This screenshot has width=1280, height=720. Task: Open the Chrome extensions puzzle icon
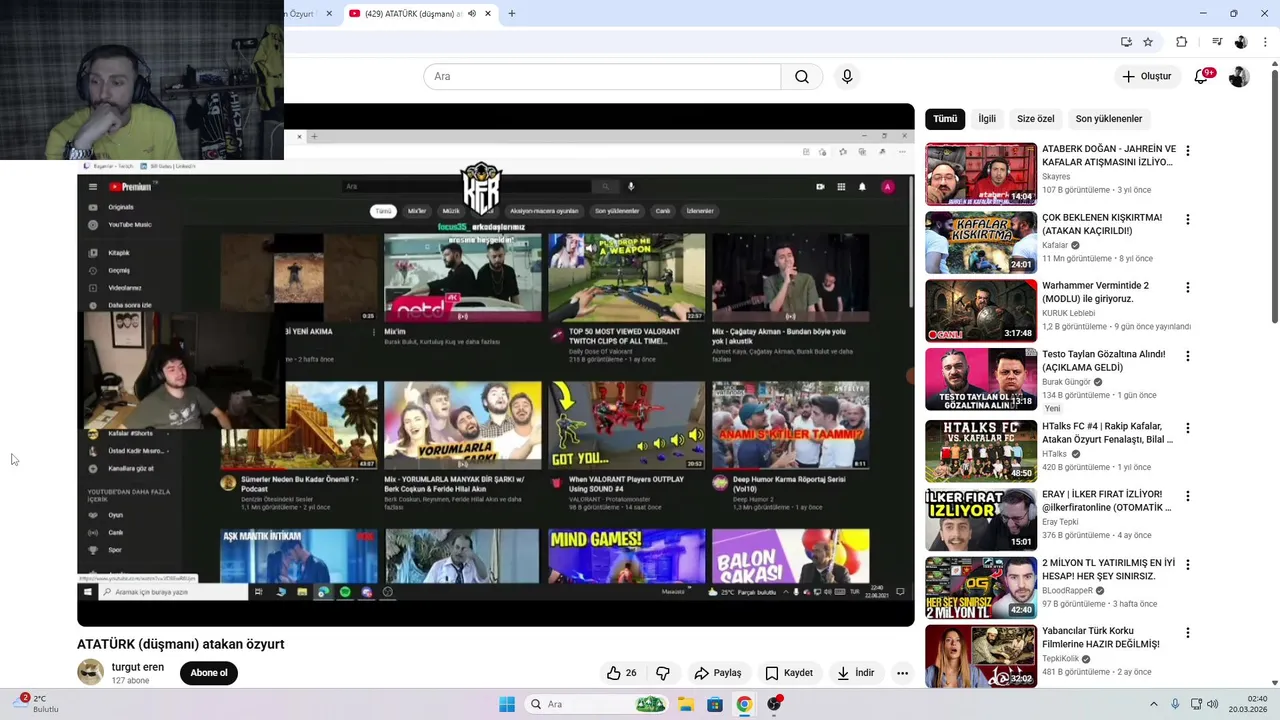point(1181,42)
